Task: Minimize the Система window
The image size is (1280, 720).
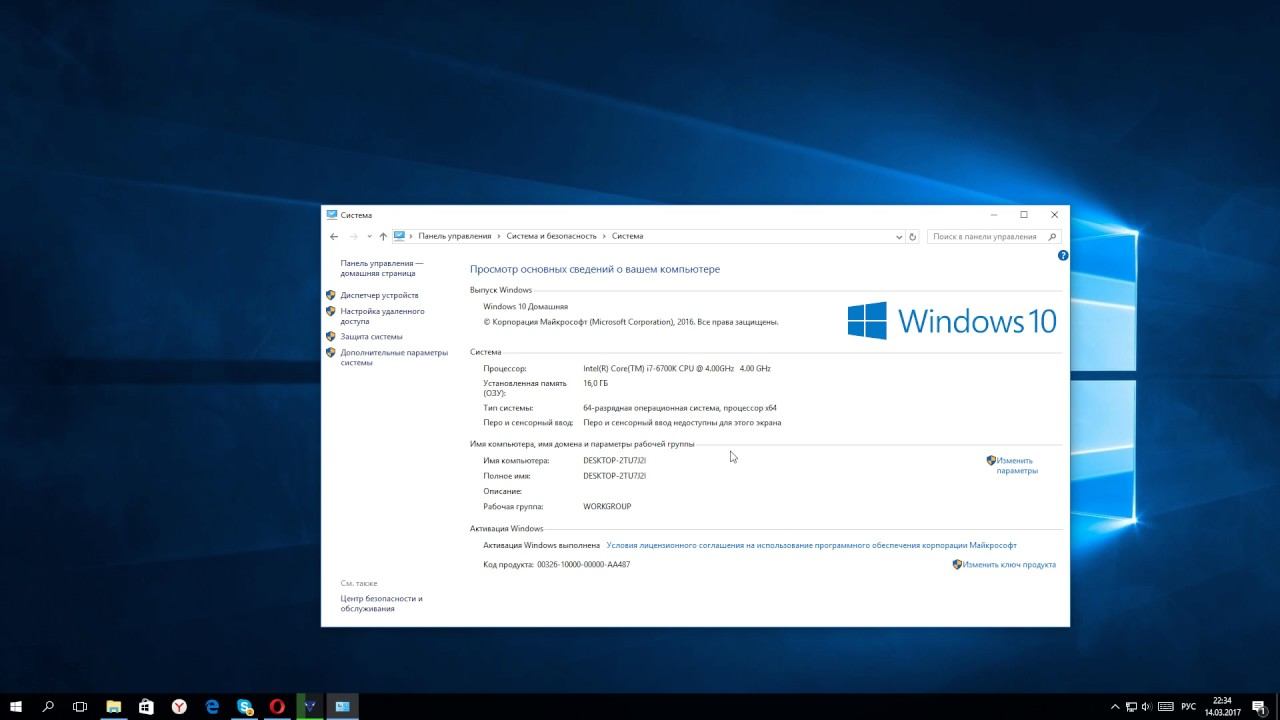Action: click(x=993, y=215)
